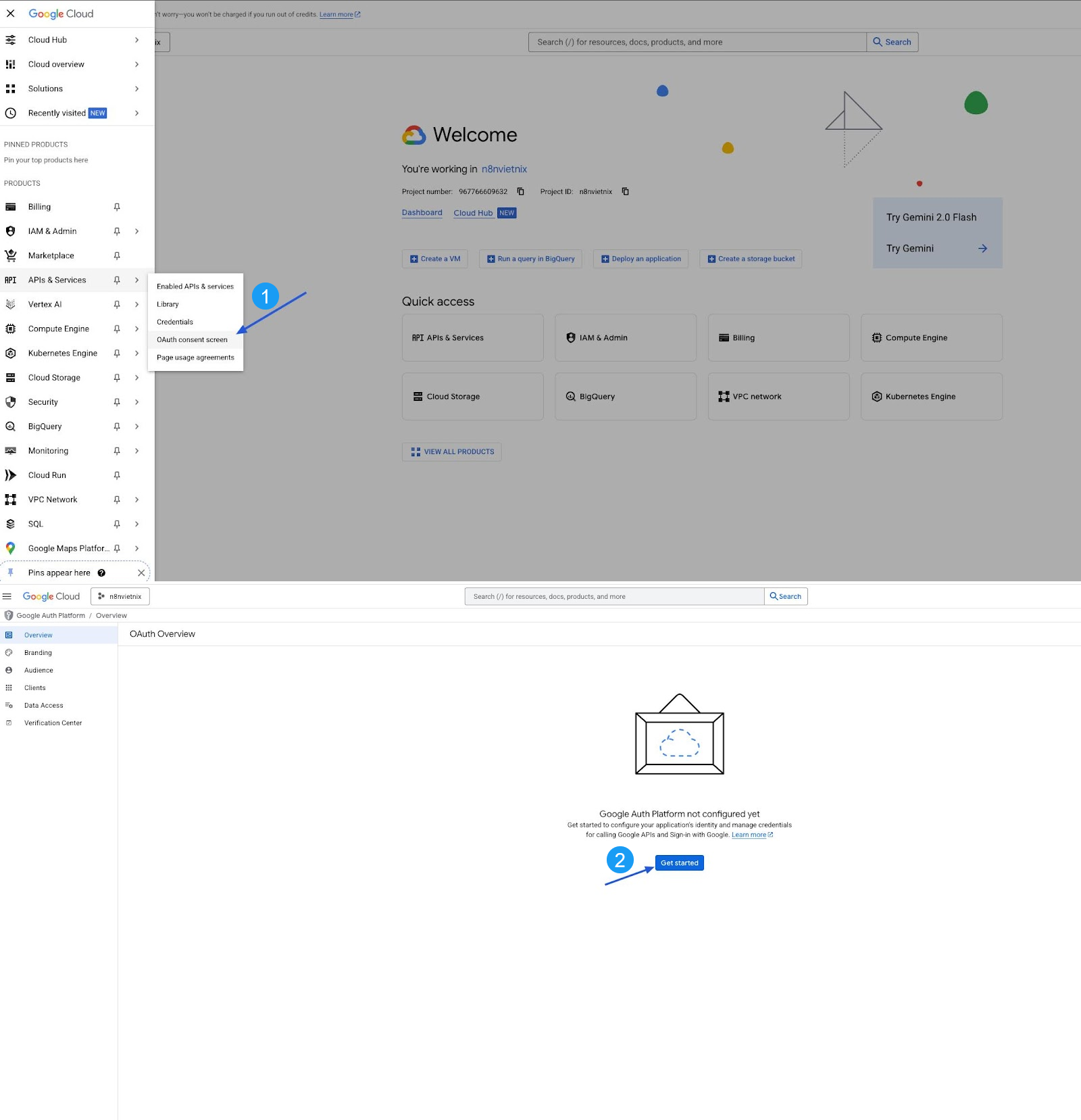
Task: Click IAM & Admin shield icon in sidebar
Action: [x=11, y=231]
